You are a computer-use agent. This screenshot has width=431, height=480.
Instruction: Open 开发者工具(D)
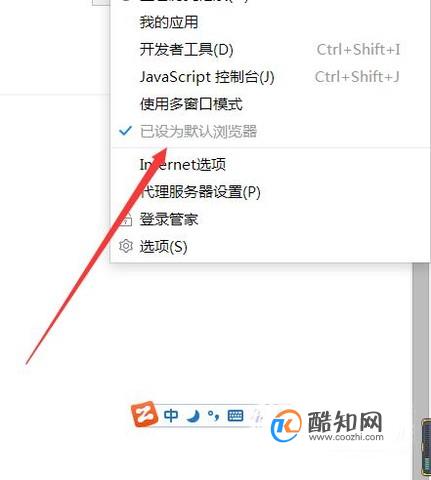click(x=270, y=50)
